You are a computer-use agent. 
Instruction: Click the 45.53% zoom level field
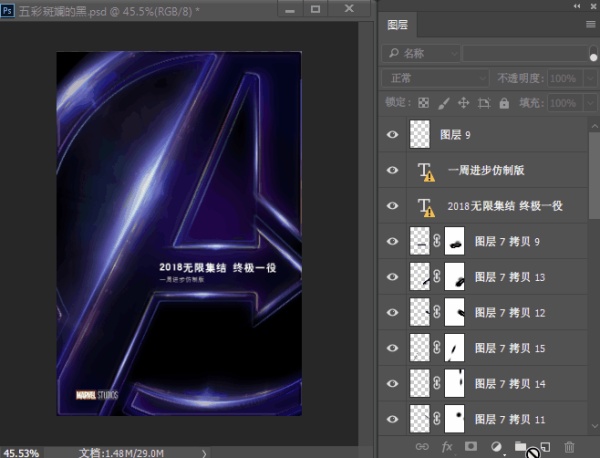(x=21, y=452)
